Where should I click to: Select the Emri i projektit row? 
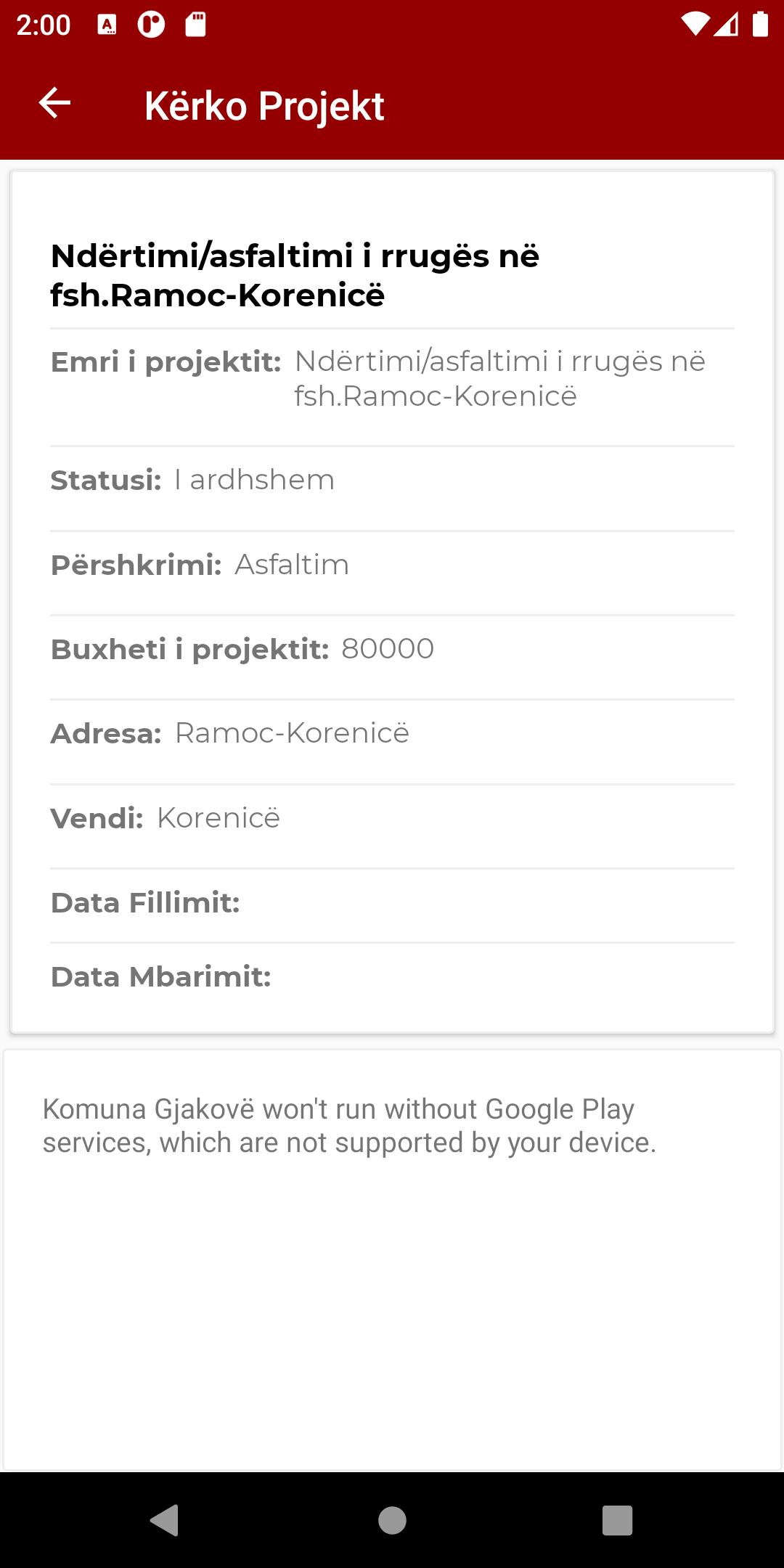[392, 388]
